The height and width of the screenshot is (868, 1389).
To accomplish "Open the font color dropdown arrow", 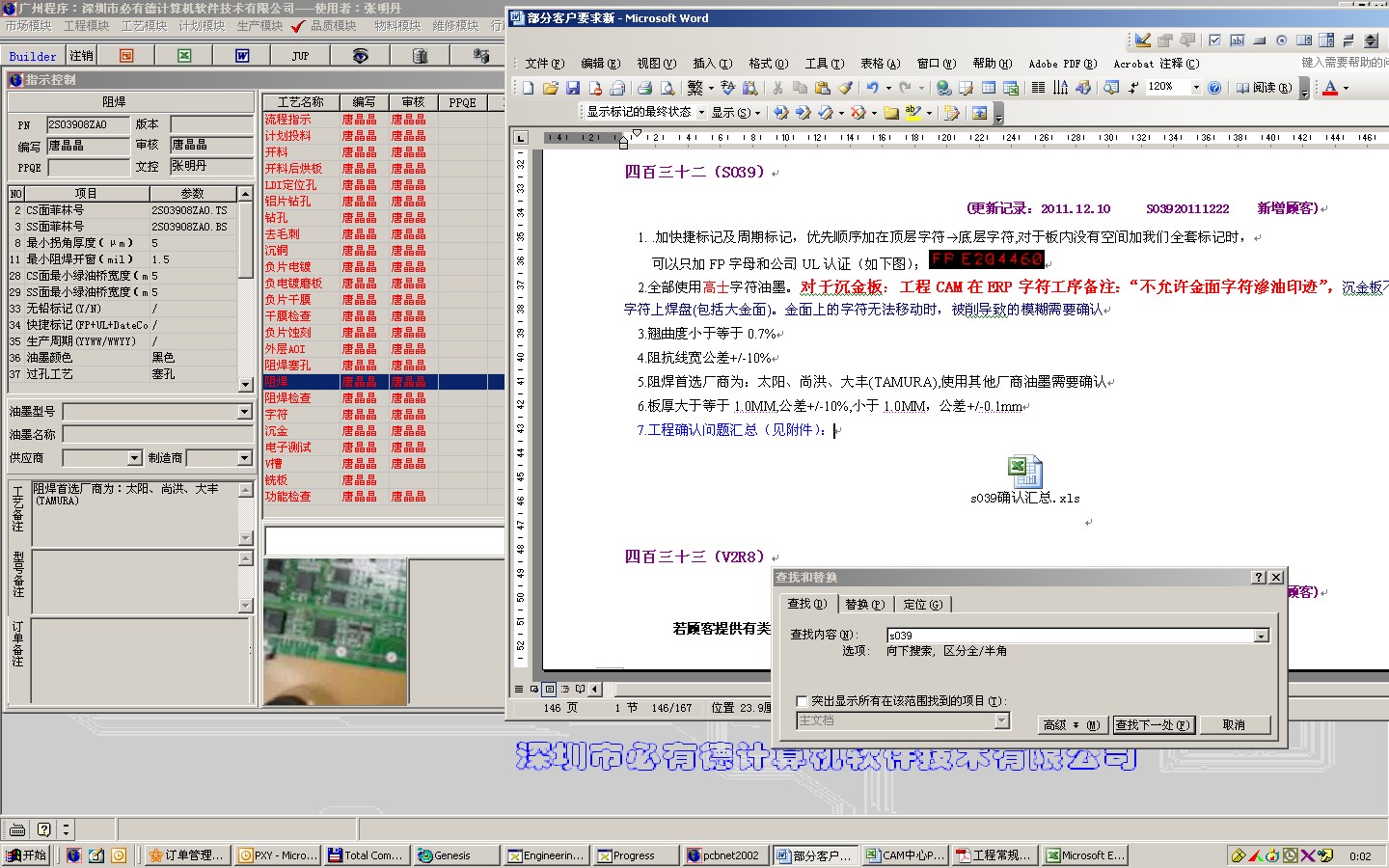I will point(1346,88).
